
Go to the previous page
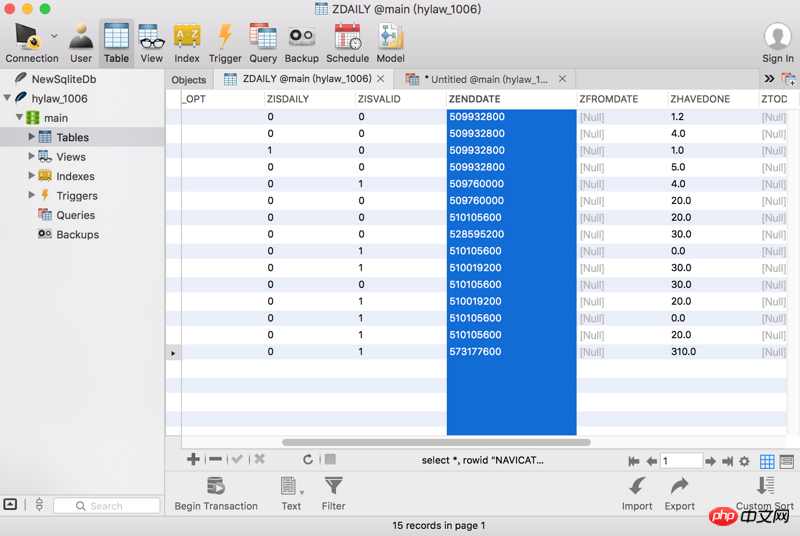pyautogui.click(x=652, y=461)
